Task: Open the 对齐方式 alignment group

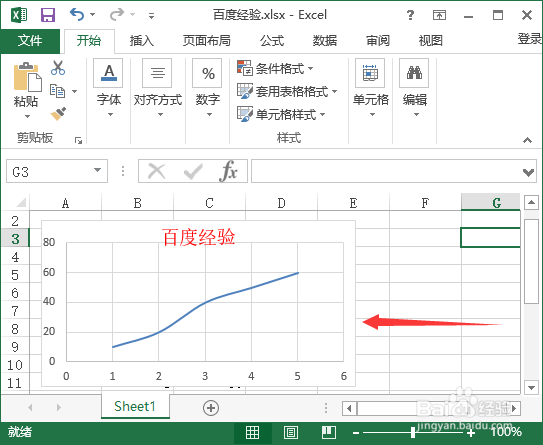Action: tap(158, 88)
